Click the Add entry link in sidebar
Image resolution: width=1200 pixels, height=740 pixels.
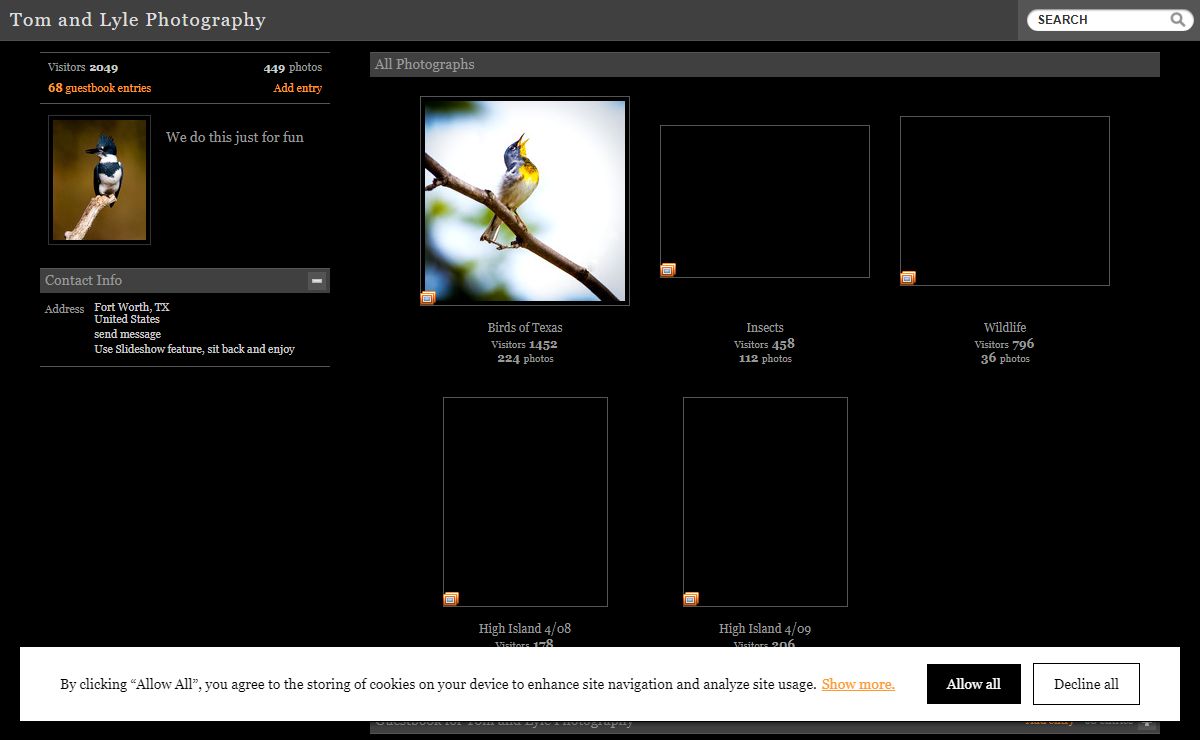(298, 88)
